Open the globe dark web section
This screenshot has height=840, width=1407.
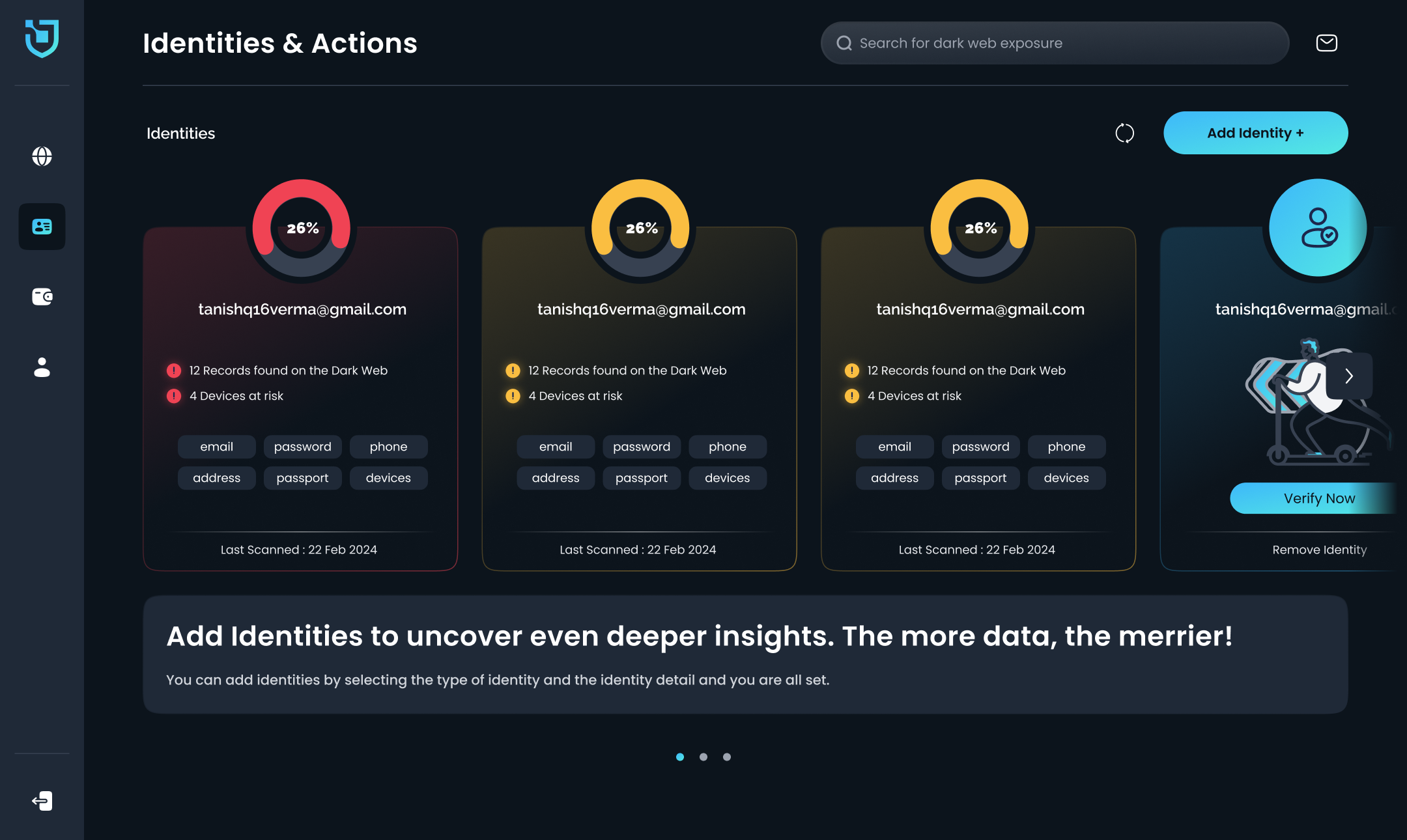point(42,156)
